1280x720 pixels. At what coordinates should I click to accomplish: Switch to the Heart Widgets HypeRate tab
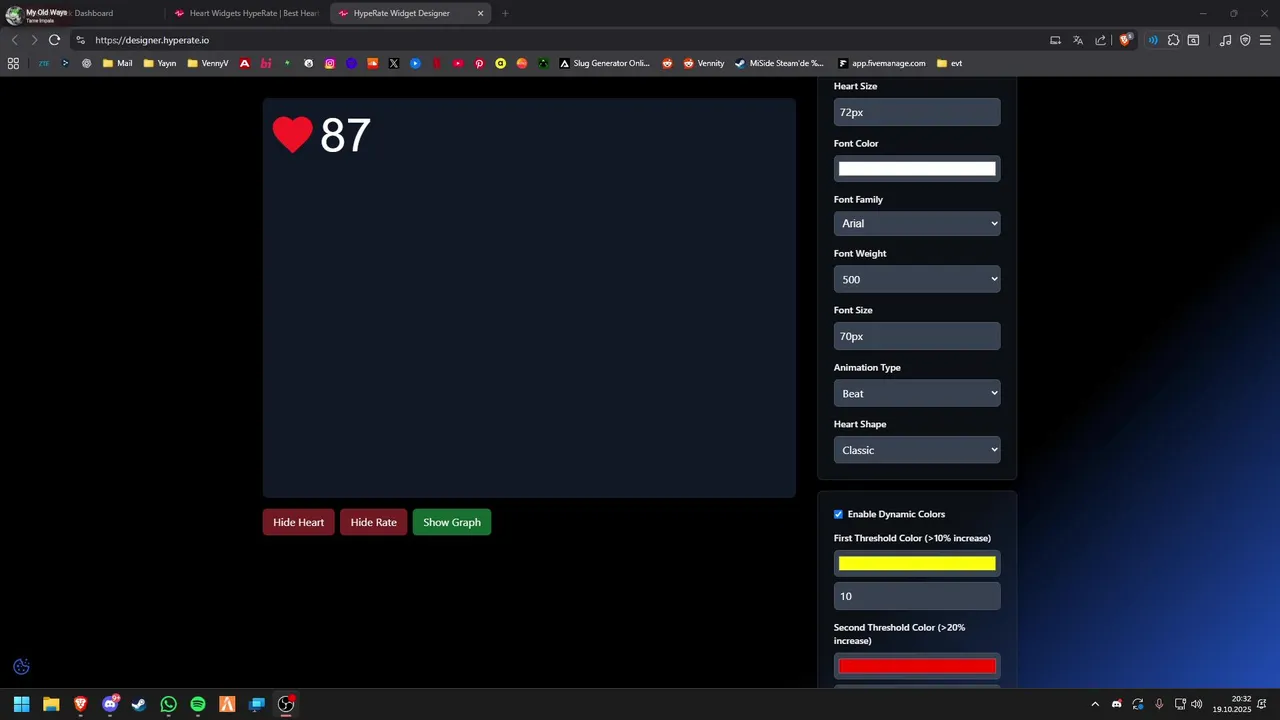[x=247, y=14]
